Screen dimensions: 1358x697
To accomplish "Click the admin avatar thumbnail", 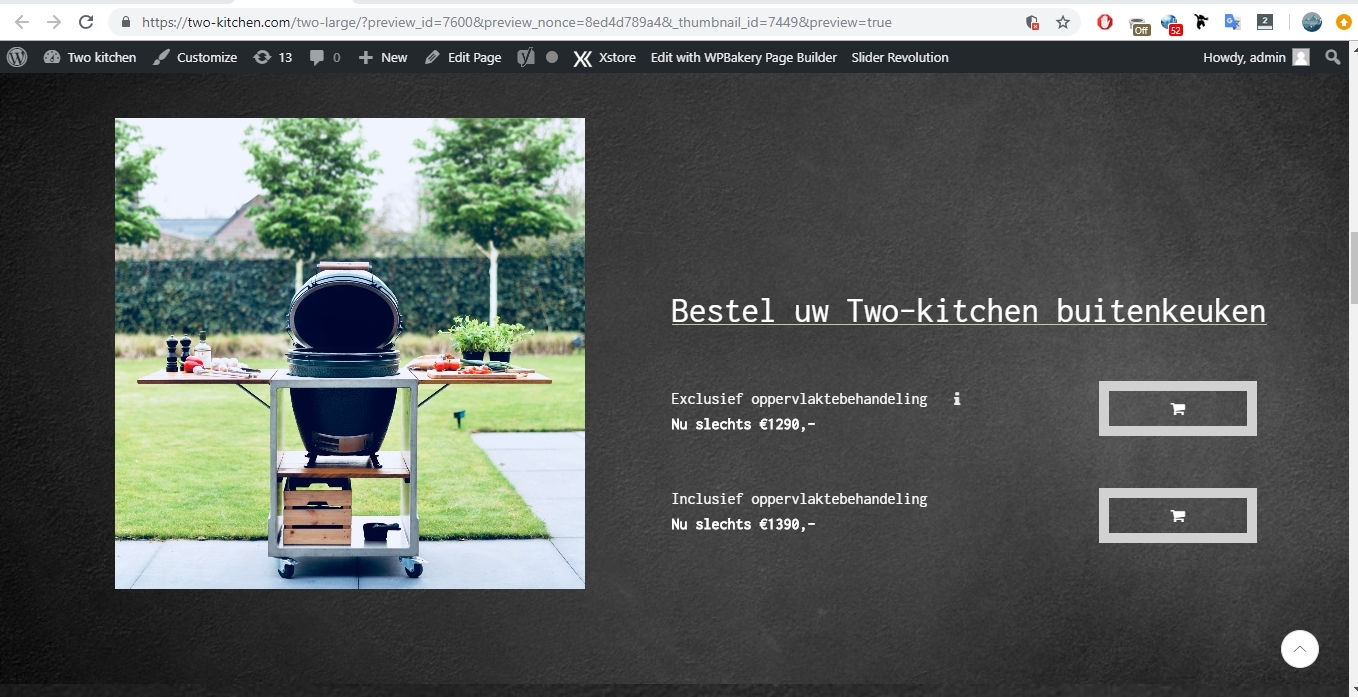I will point(1301,57).
